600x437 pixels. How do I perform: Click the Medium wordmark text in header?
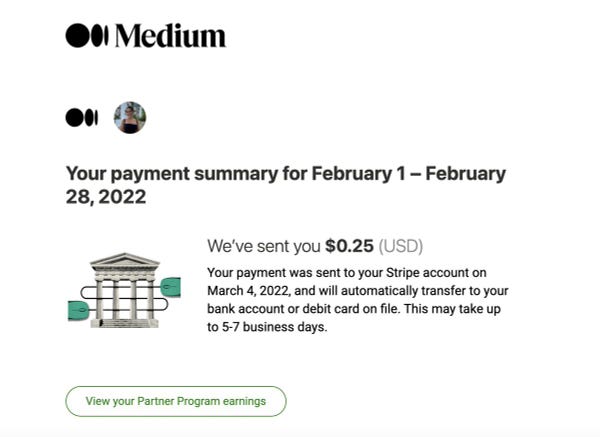pos(170,36)
